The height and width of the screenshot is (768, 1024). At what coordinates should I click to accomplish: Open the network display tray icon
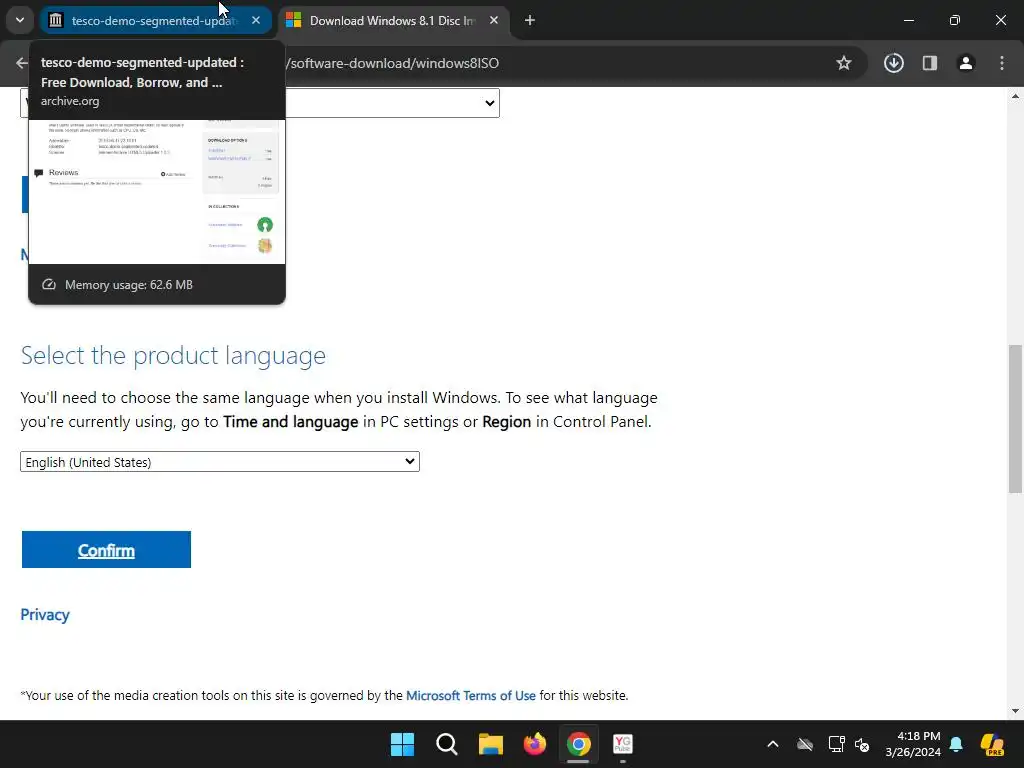836,744
